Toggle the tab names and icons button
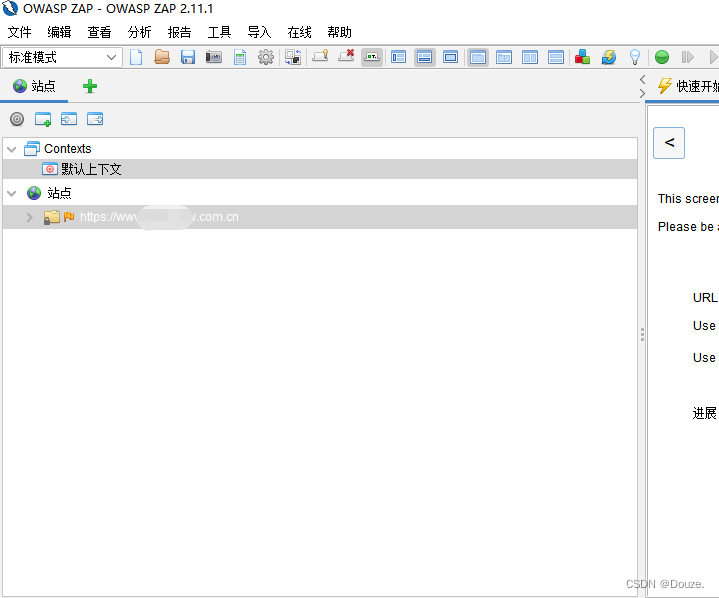 372,57
